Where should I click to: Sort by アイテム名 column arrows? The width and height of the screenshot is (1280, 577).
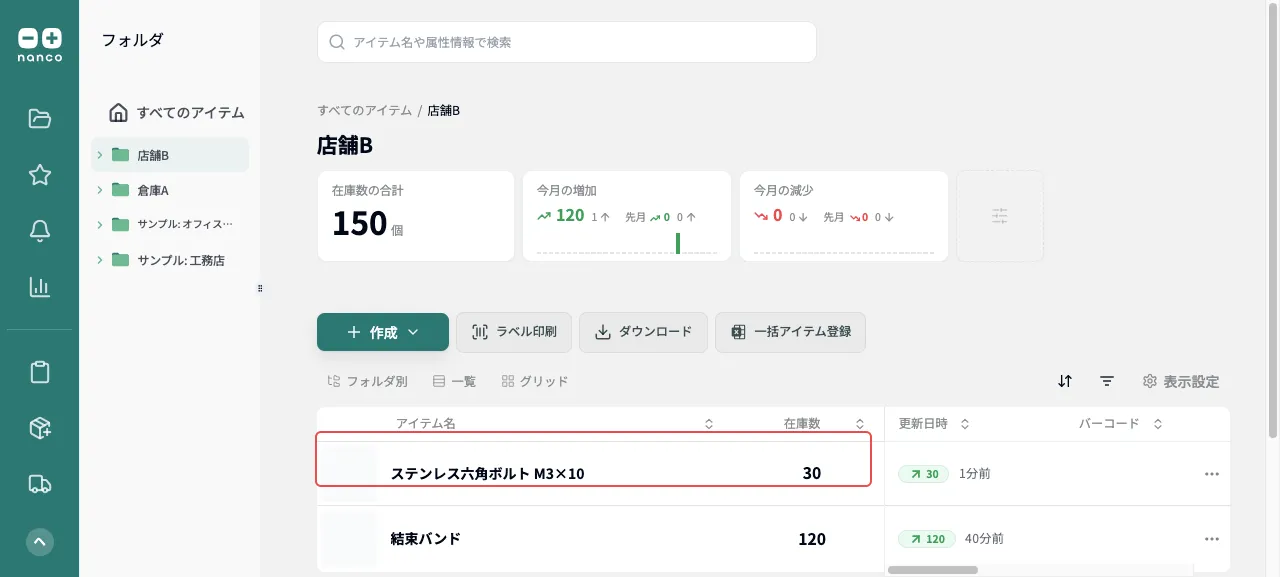click(709, 424)
